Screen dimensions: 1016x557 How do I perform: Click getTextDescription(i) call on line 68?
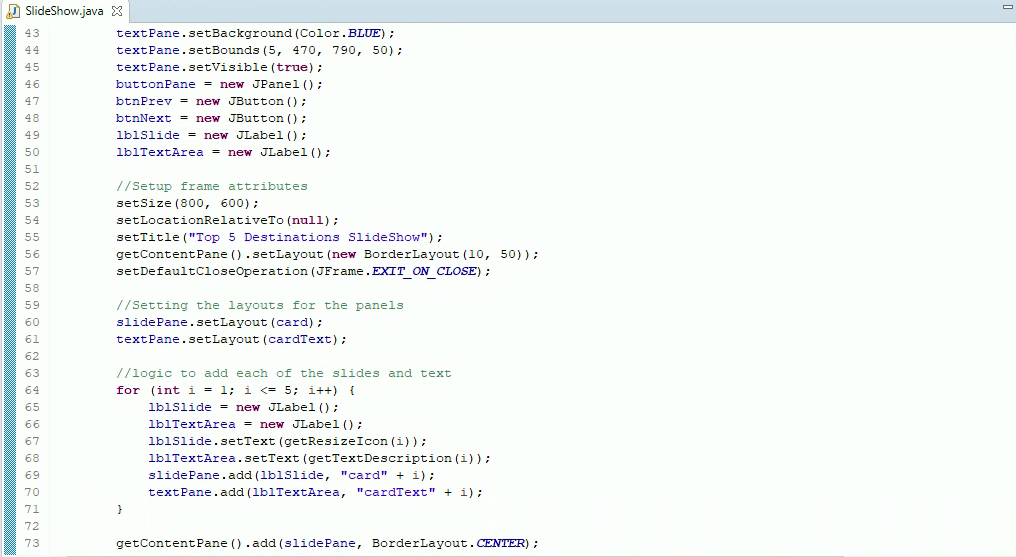pos(391,458)
